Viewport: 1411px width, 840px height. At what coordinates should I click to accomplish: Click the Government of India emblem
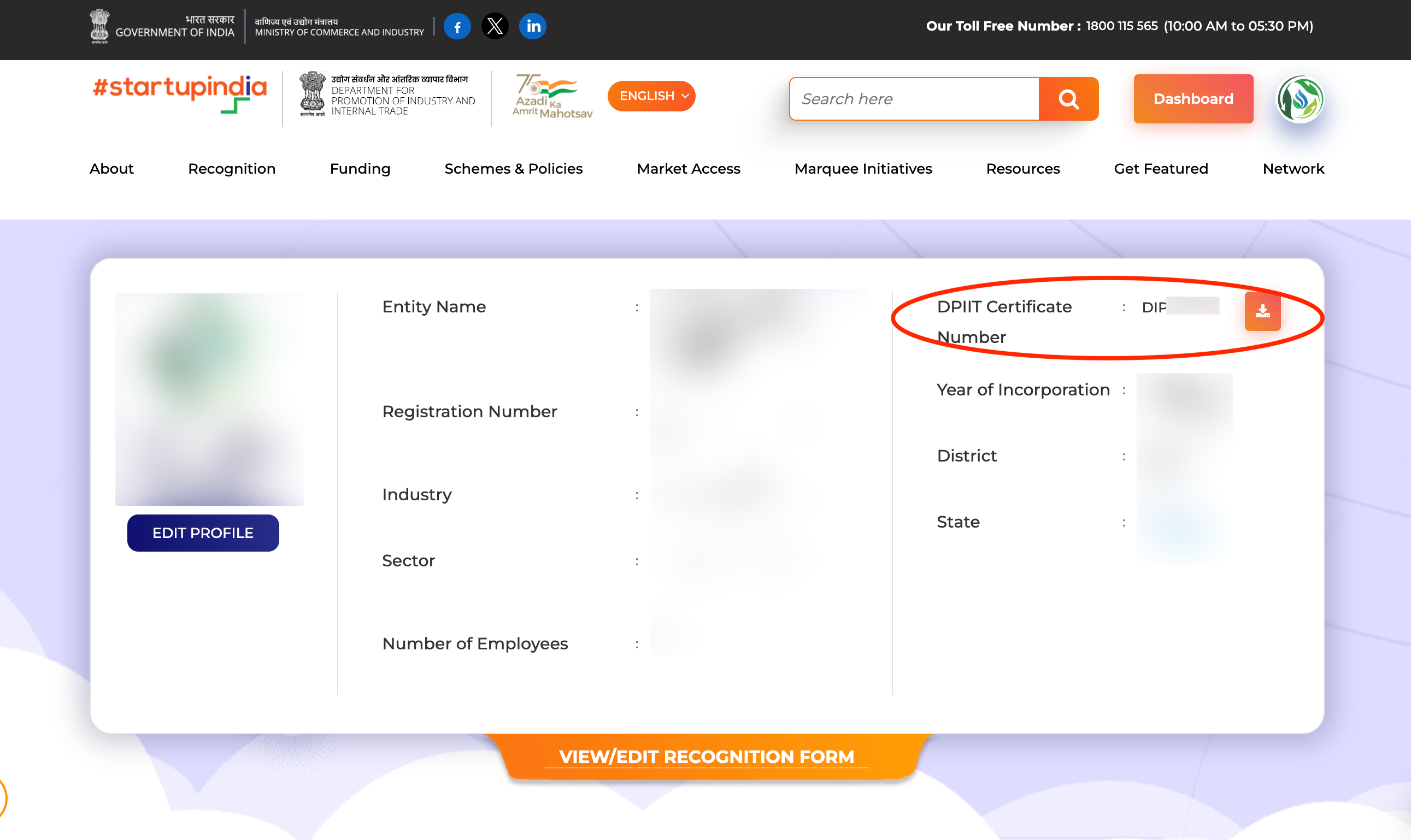[99, 26]
